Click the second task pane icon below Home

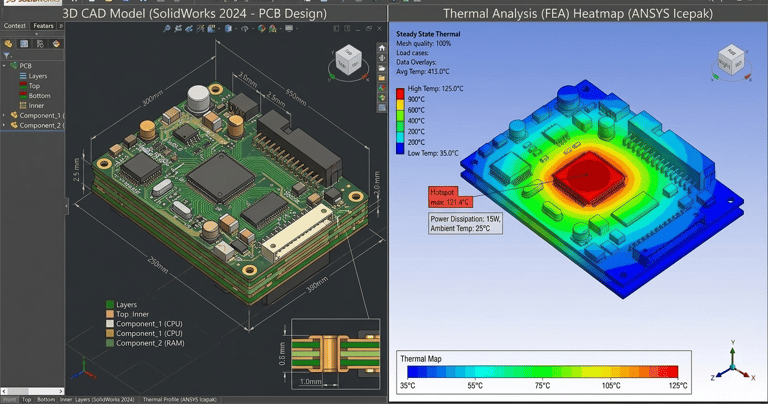pyautogui.click(x=382, y=58)
